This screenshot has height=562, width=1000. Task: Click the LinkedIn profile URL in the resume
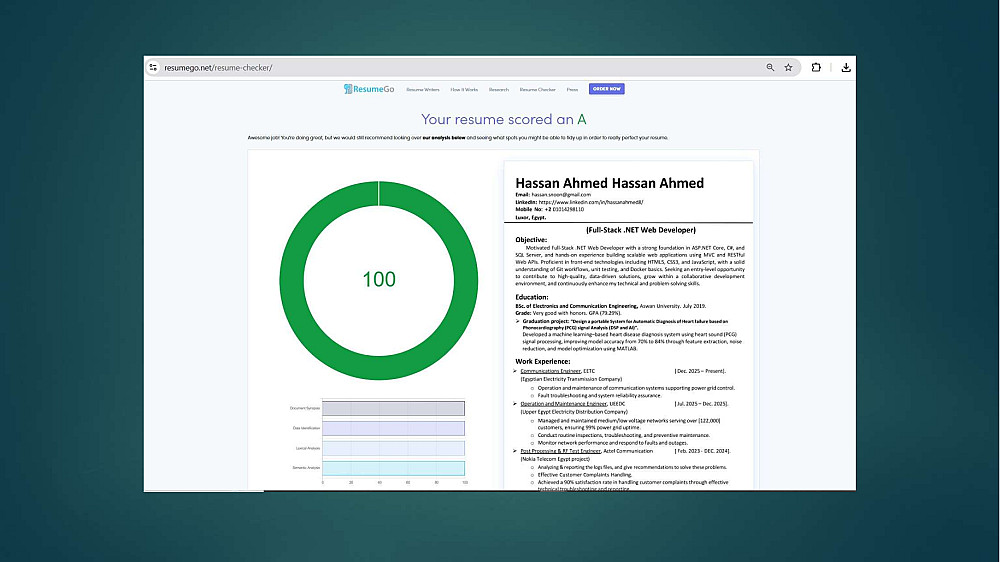pos(591,202)
